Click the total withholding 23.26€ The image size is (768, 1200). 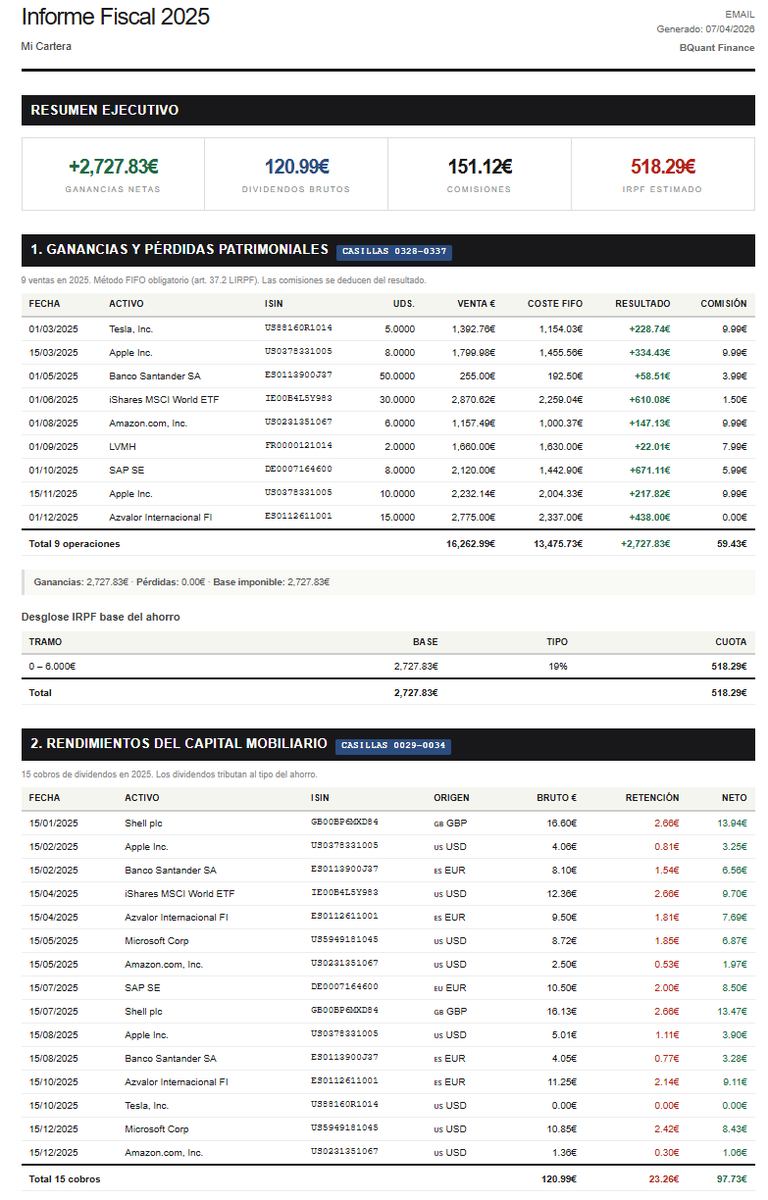[664, 1180]
